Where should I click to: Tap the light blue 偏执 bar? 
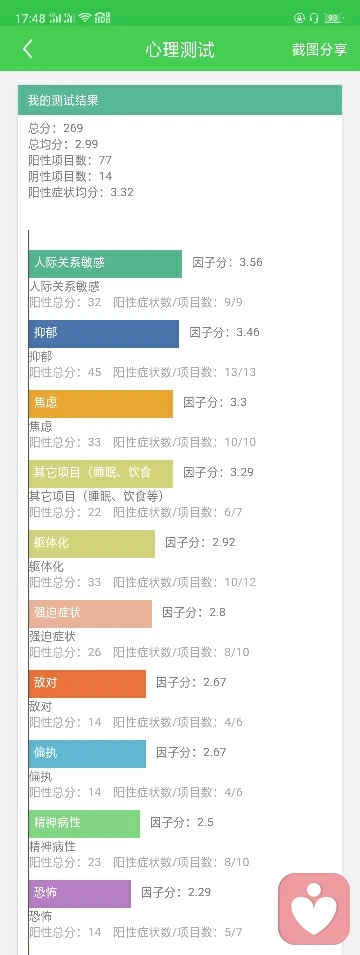click(x=87, y=754)
